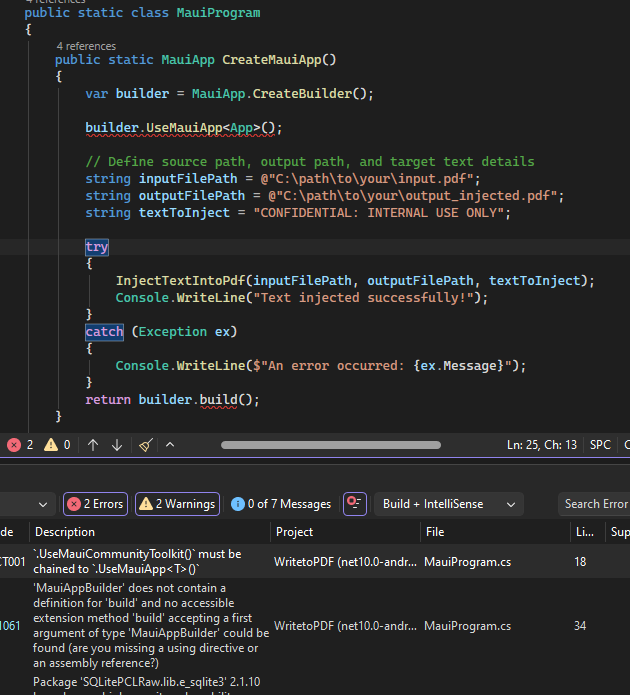Toggle the 2 Errors filter button
Image resolution: width=630 pixels, height=695 pixels.
pyautogui.click(x=95, y=504)
